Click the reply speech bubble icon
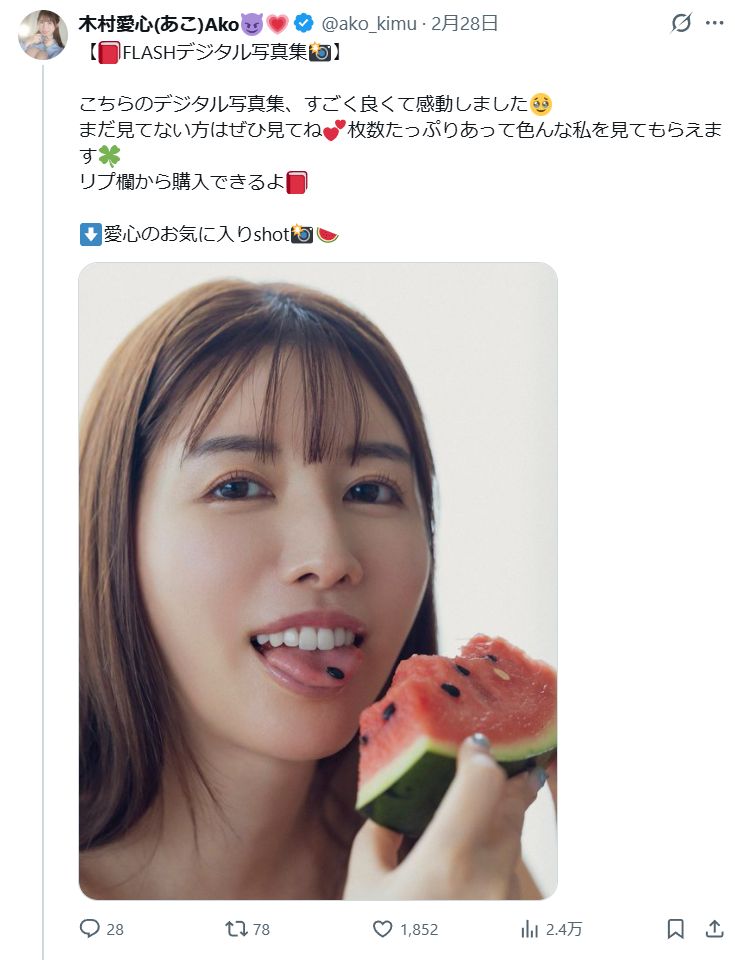The image size is (735, 960). click(89, 929)
